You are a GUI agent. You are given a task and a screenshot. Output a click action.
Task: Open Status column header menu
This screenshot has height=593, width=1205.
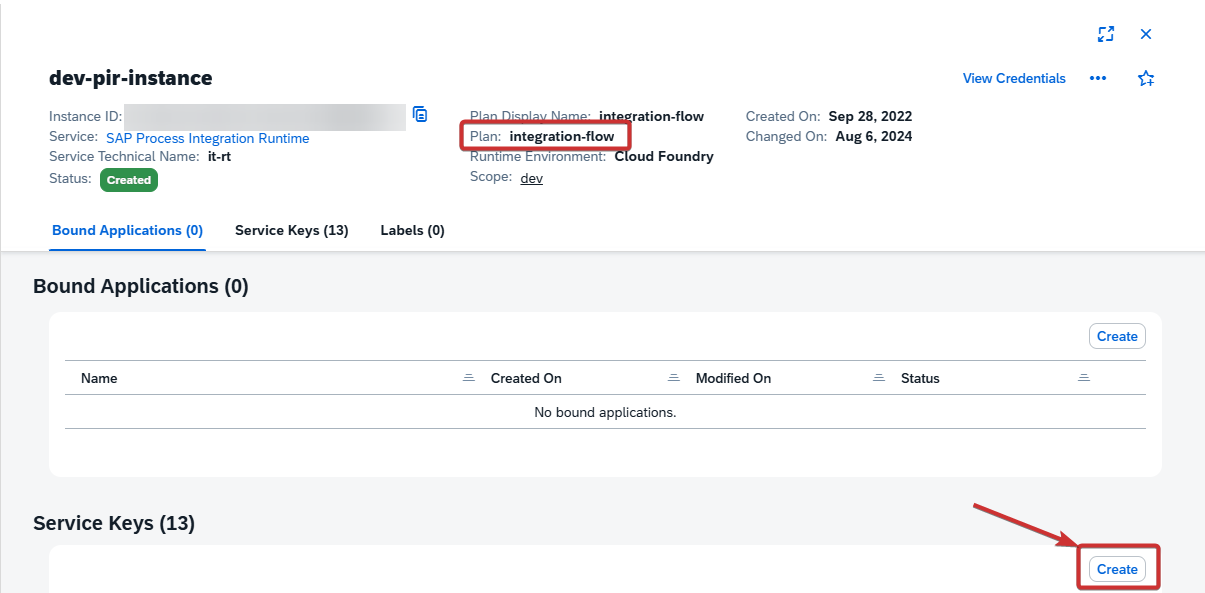(x=1084, y=378)
